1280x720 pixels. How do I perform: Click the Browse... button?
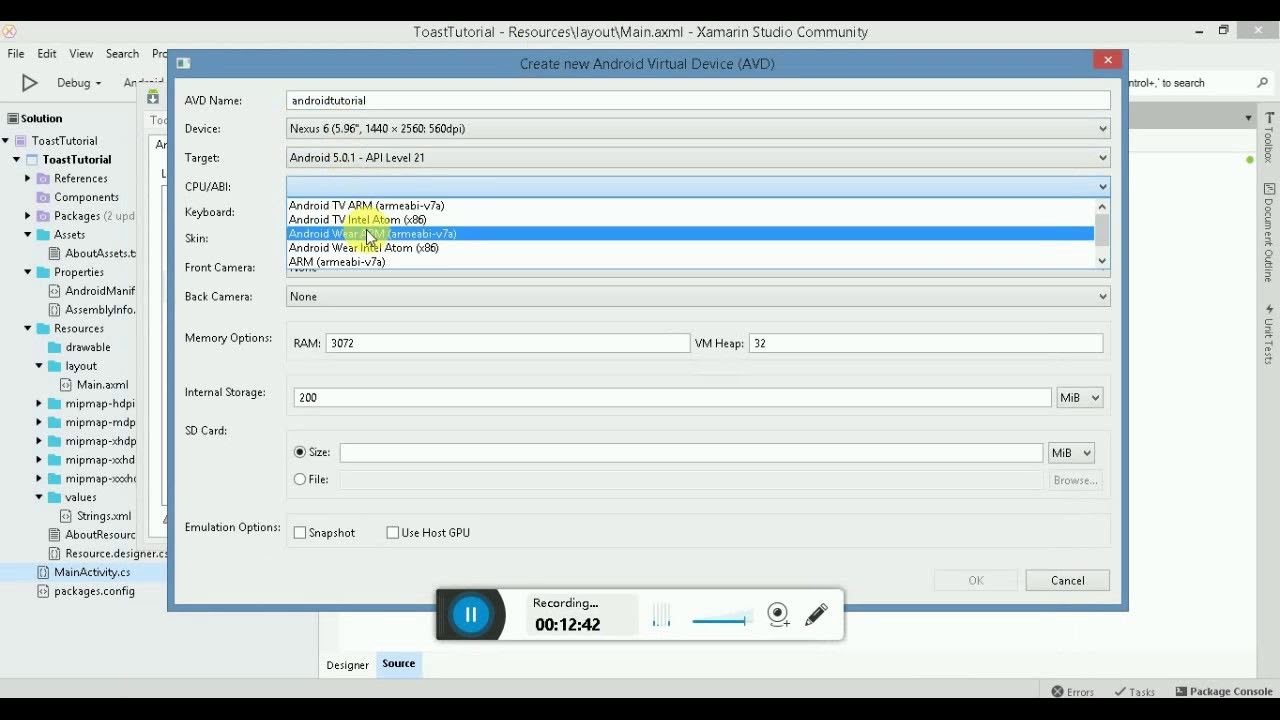click(x=1075, y=481)
